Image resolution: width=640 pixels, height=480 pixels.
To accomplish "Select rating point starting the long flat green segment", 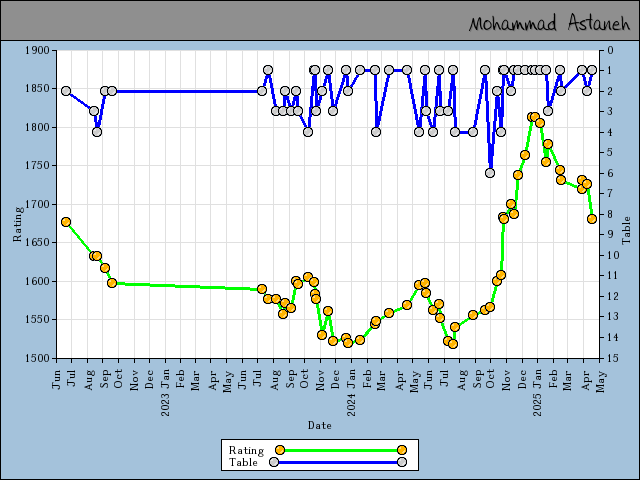I will click(112, 283).
